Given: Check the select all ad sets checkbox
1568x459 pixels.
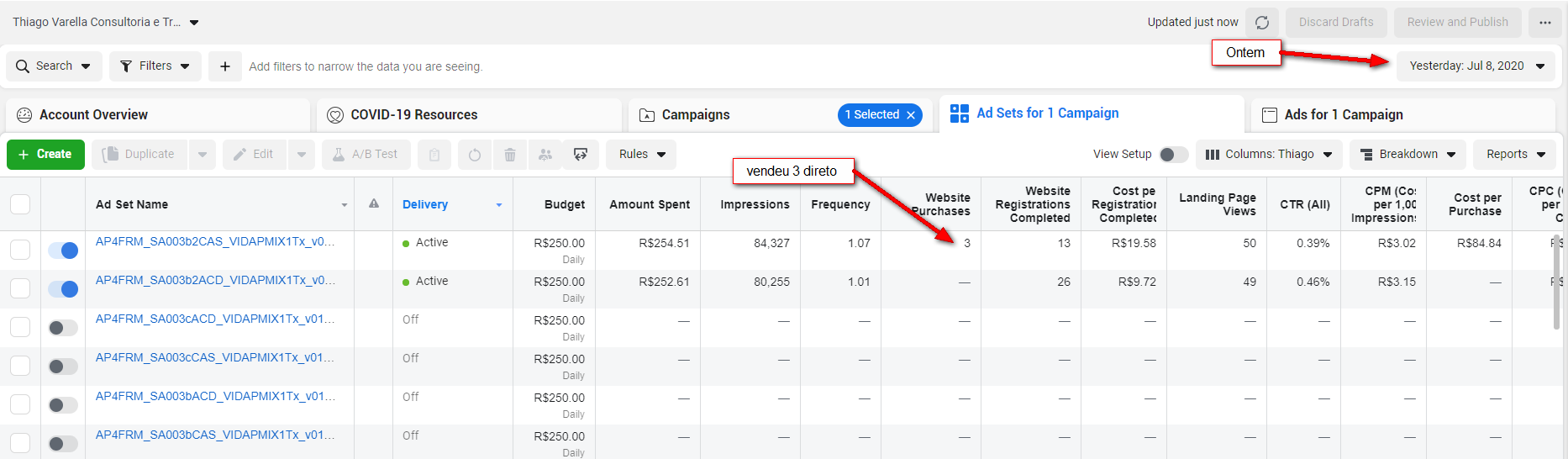Looking at the screenshot, I should point(20,204).
